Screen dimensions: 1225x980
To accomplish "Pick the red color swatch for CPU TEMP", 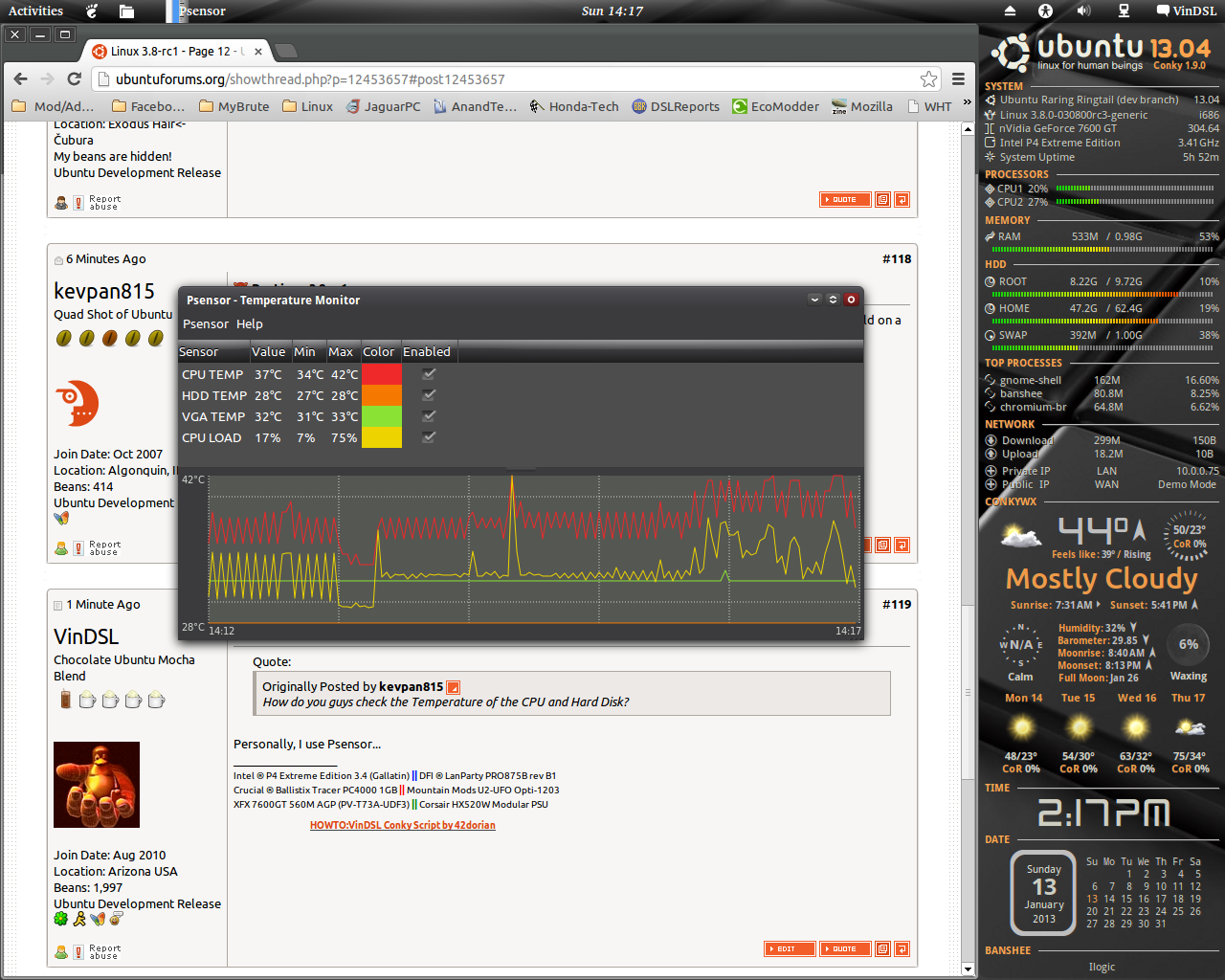I will [381, 374].
